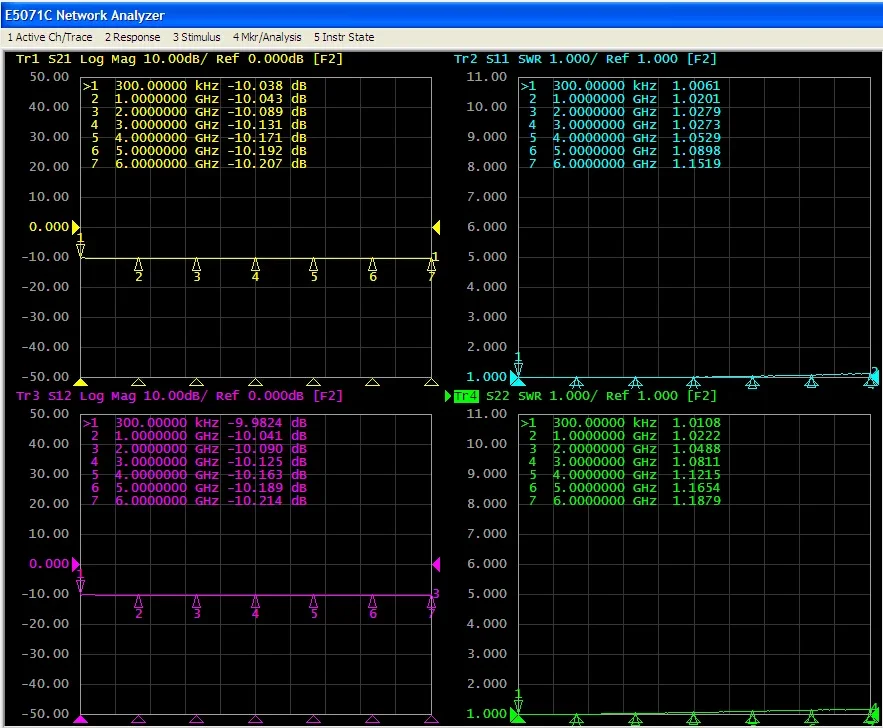Click the E5071C Network Analyzer title
Viewport: 883px width, 728px height.
[x=84, y=15]
